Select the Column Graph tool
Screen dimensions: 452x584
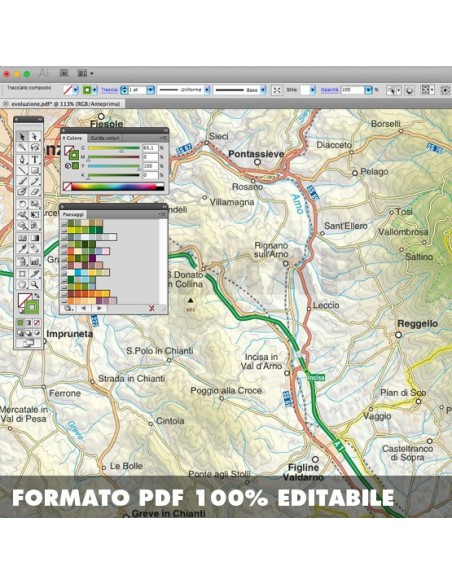pyautogui.click(x=35, y=261)
